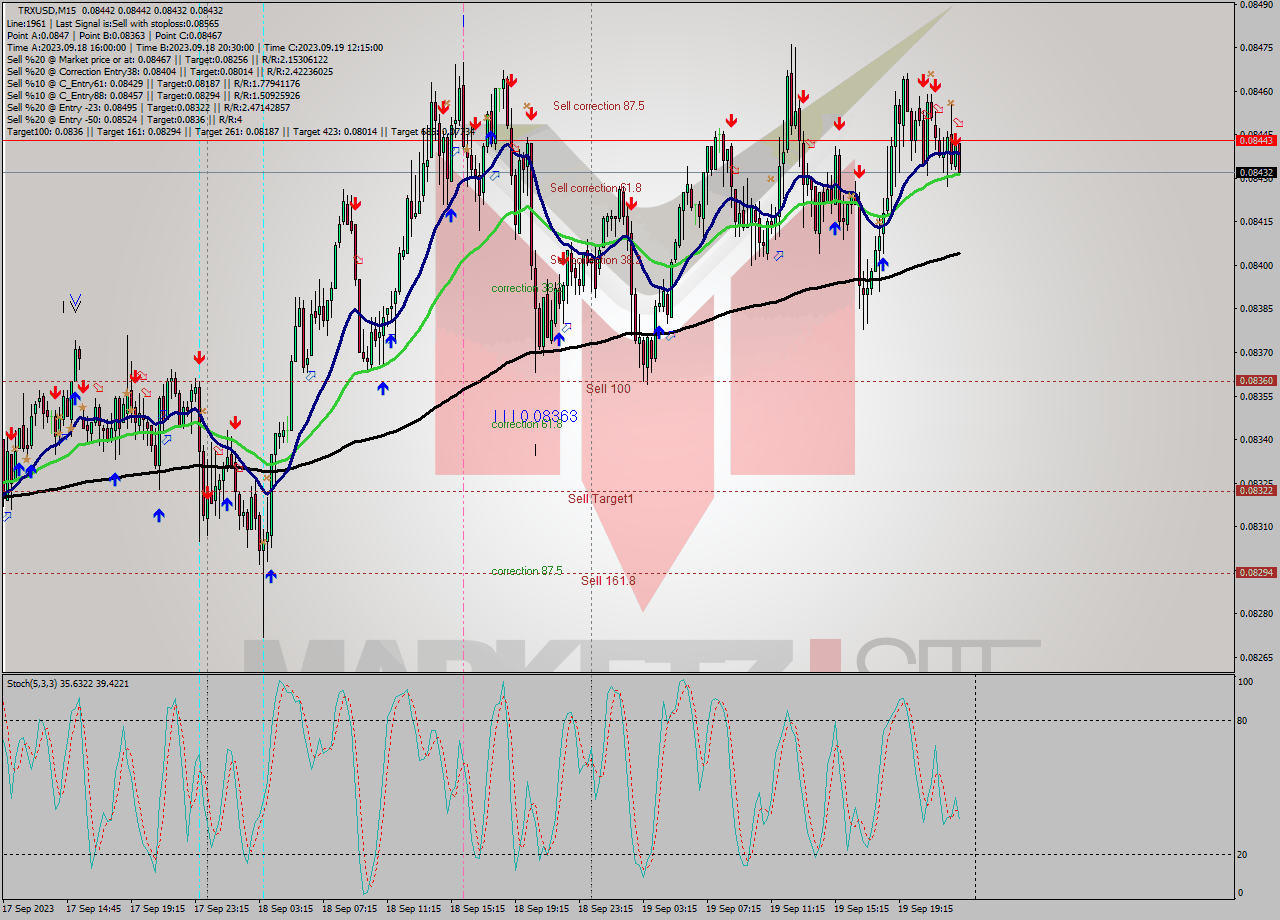Click the 0.08322 level price tag
The width and height of the screenshot is (1280, 920).
point(1256,490)
